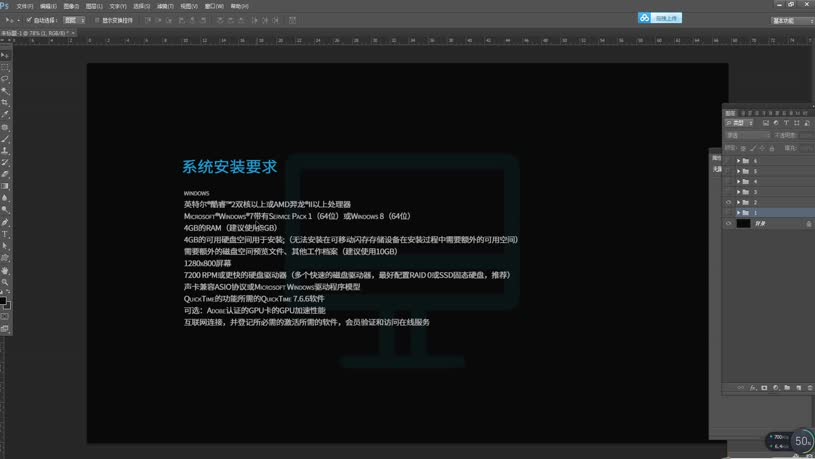
Task: Select the Magic Wand tool
Action: (5, 91)
